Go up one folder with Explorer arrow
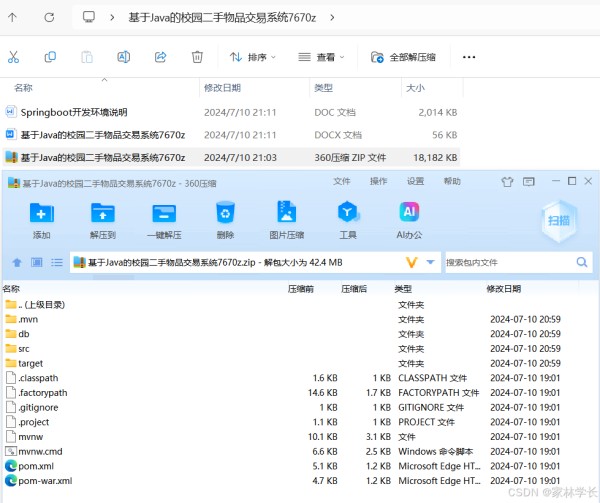The height and width of the screenshot is (503, 600). coord(12,17)
